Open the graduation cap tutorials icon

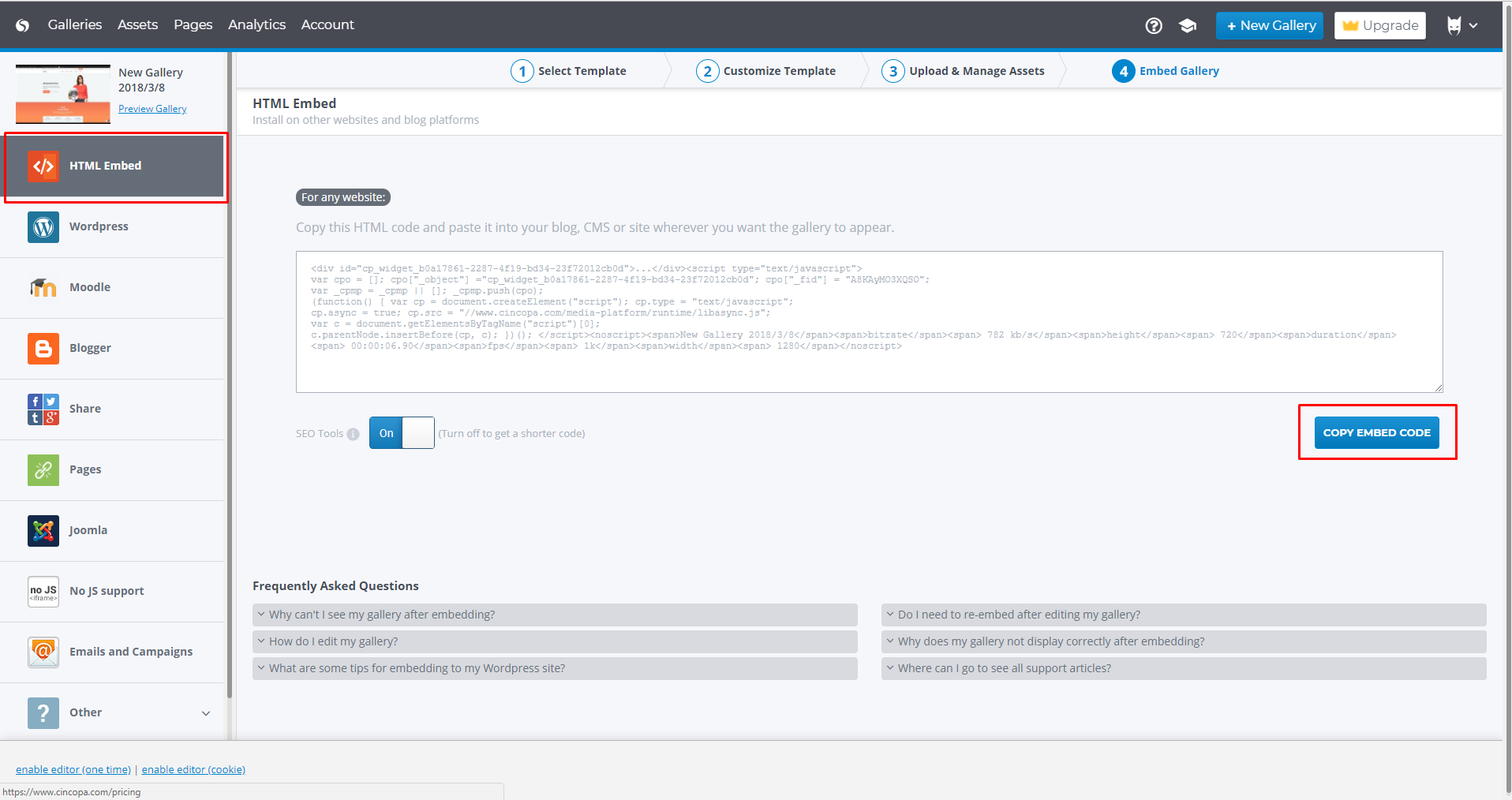(x=1187, y=25)
